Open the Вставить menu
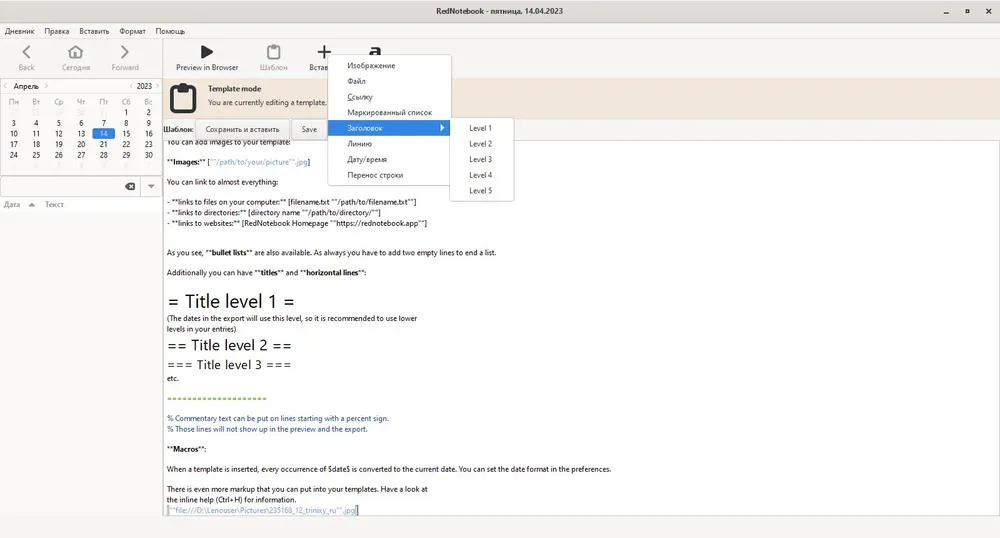This screenshot has height=538, width=1000. (94, 31)
